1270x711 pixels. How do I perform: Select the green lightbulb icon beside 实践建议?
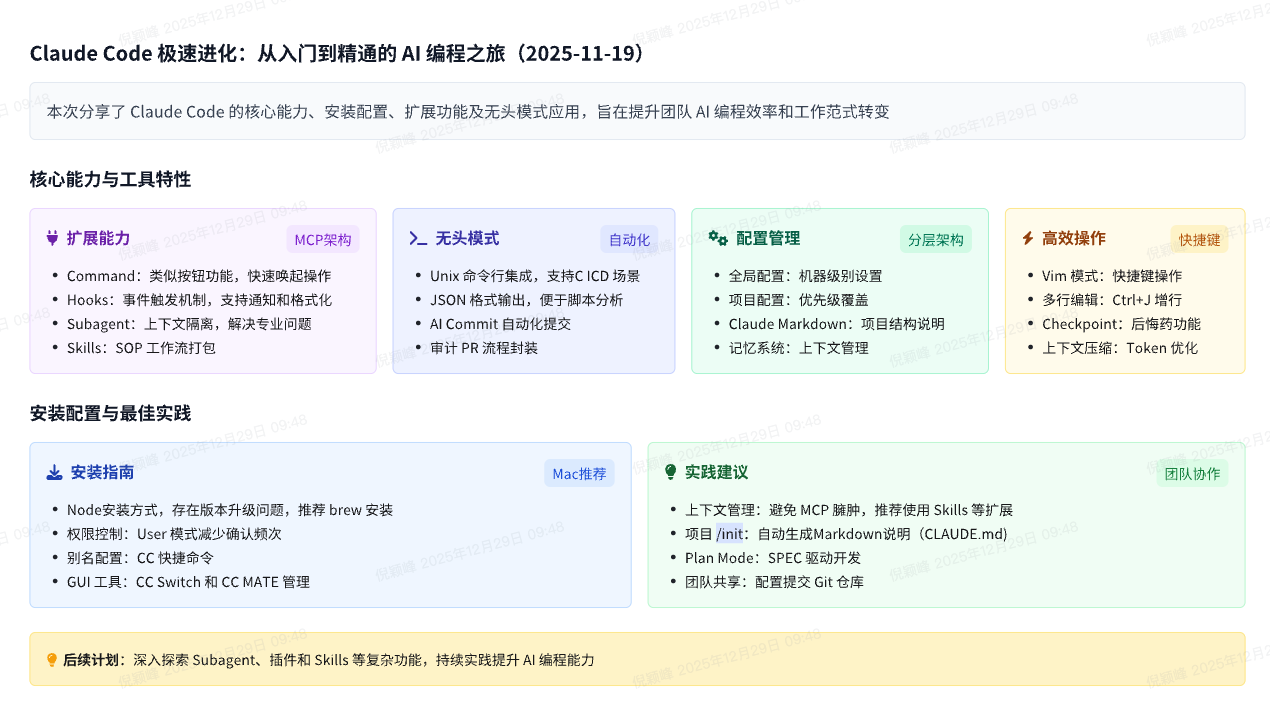tap(670, 472)
